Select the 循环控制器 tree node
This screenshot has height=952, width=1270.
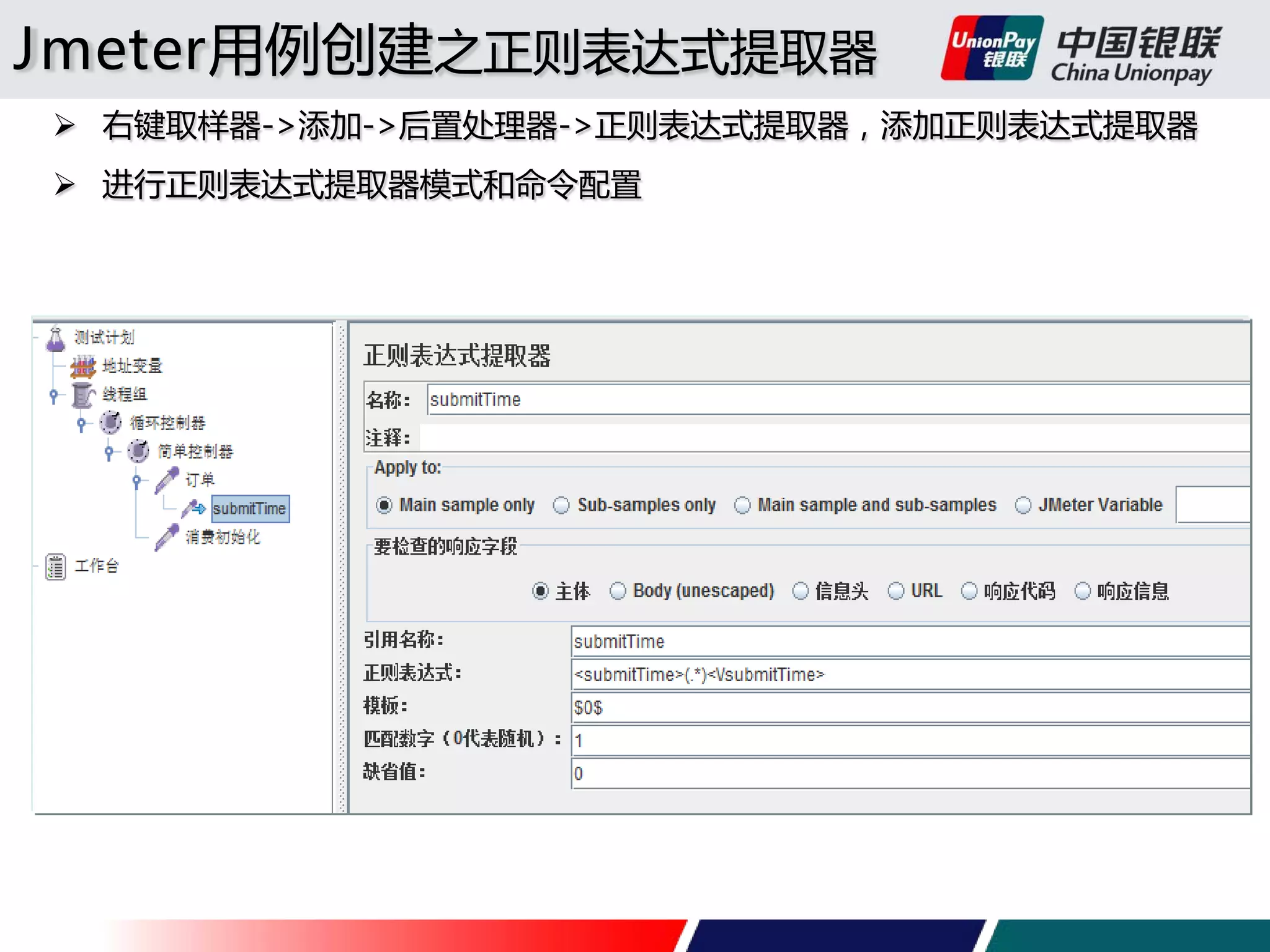(167, 423)
